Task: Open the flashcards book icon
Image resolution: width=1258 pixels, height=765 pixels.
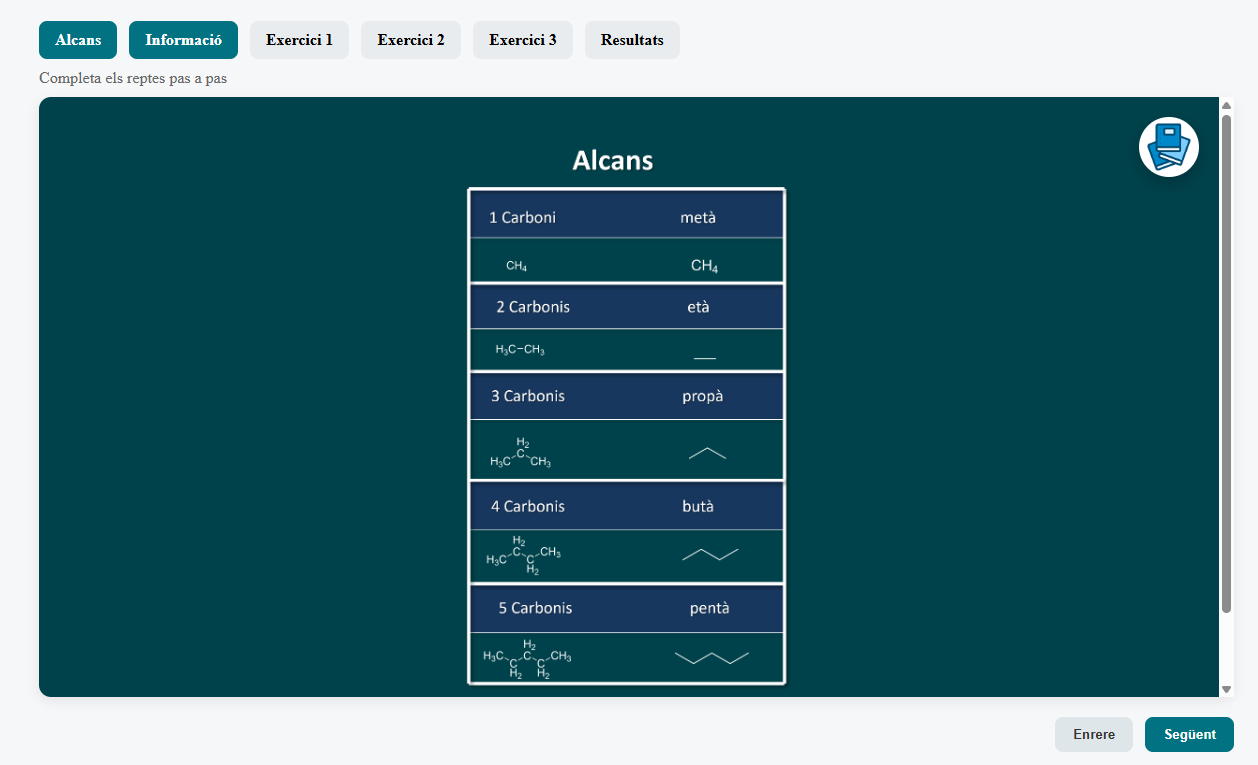Action: (1169, 147)
